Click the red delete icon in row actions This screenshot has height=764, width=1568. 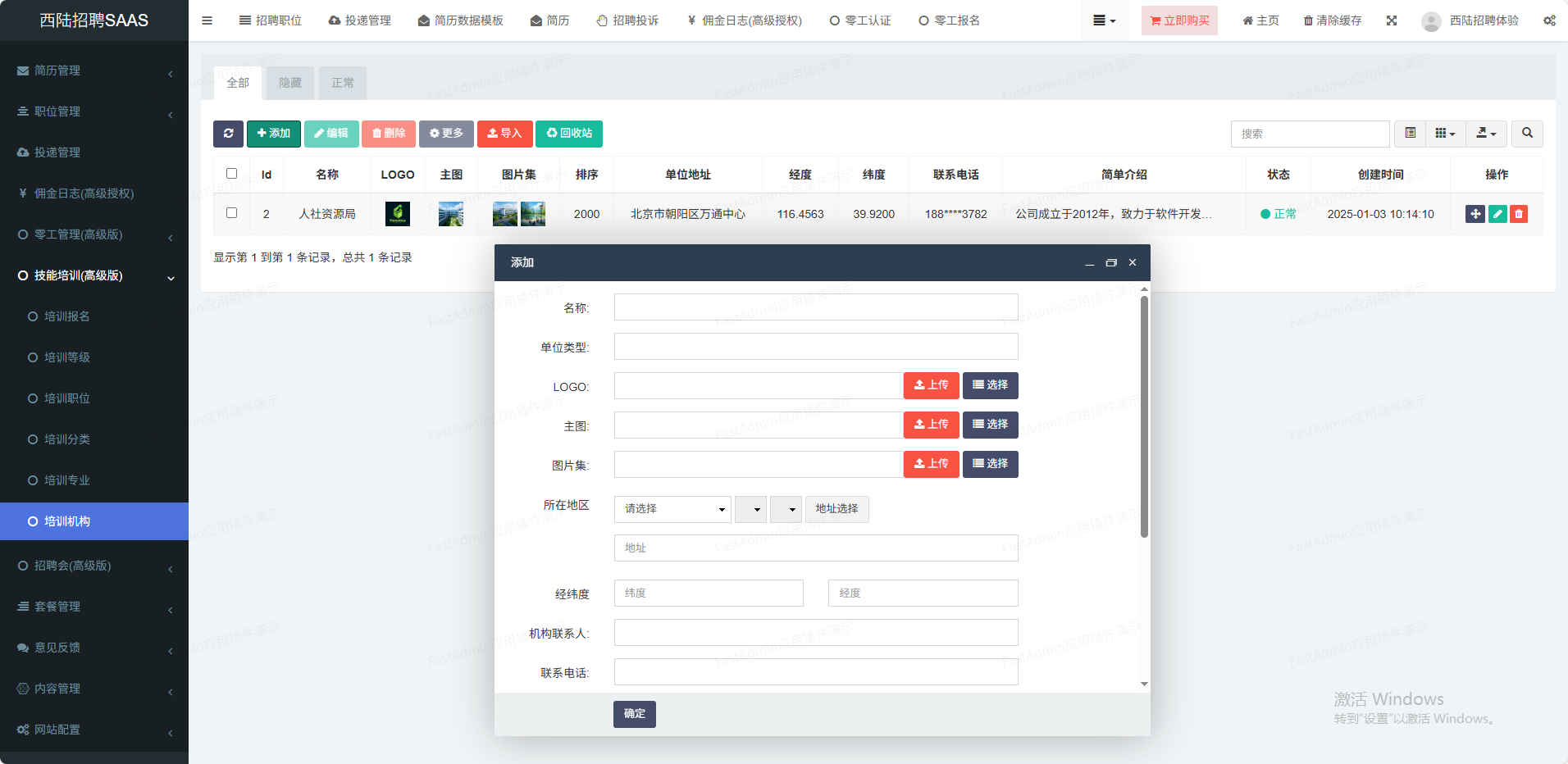1519,214
